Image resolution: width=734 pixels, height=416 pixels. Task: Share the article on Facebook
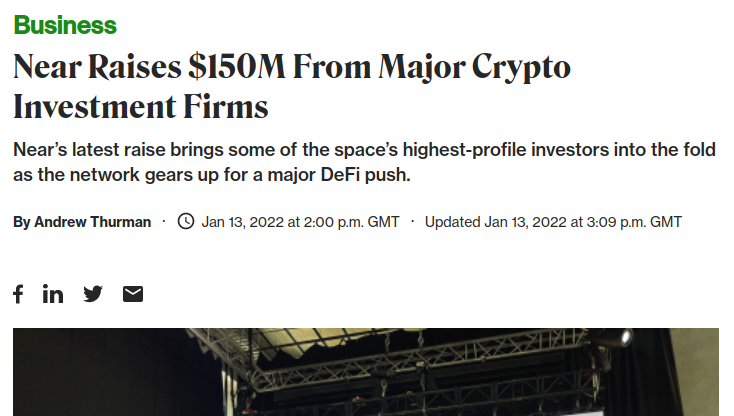click(x=18, y=293)
